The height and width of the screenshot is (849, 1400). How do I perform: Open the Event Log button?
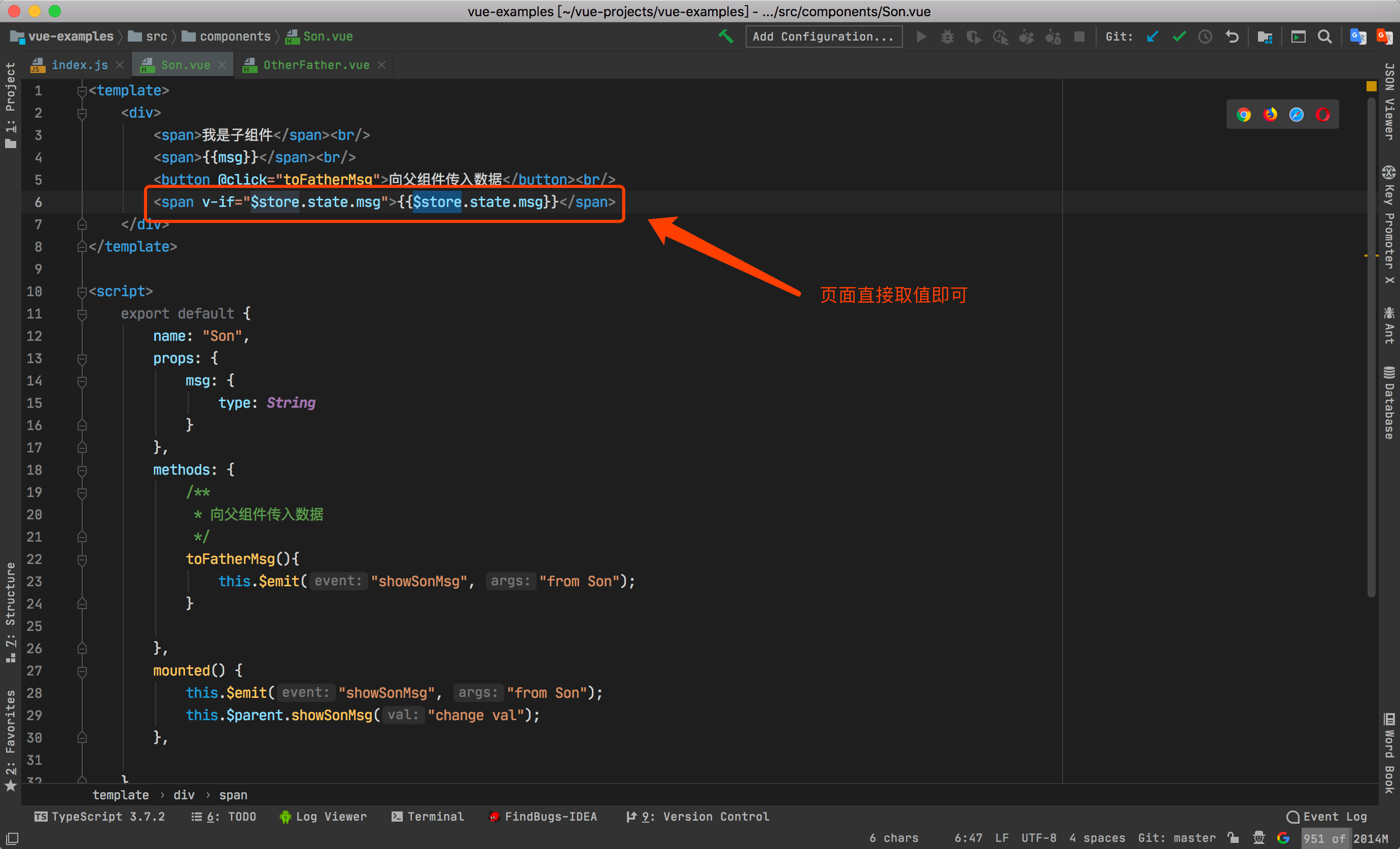coord(1327,817)
